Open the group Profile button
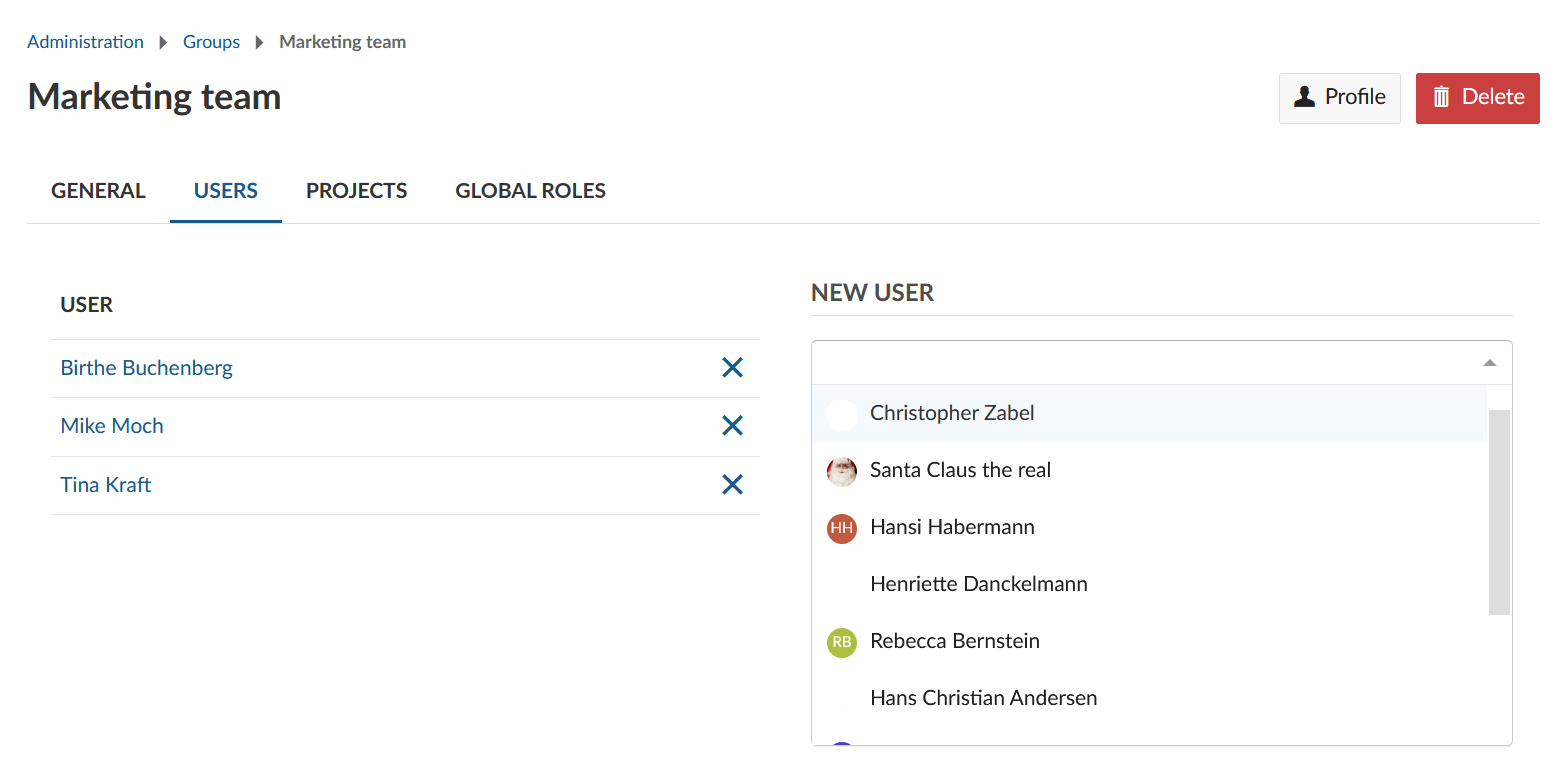1554x768 pixels. coord(1339,98)
